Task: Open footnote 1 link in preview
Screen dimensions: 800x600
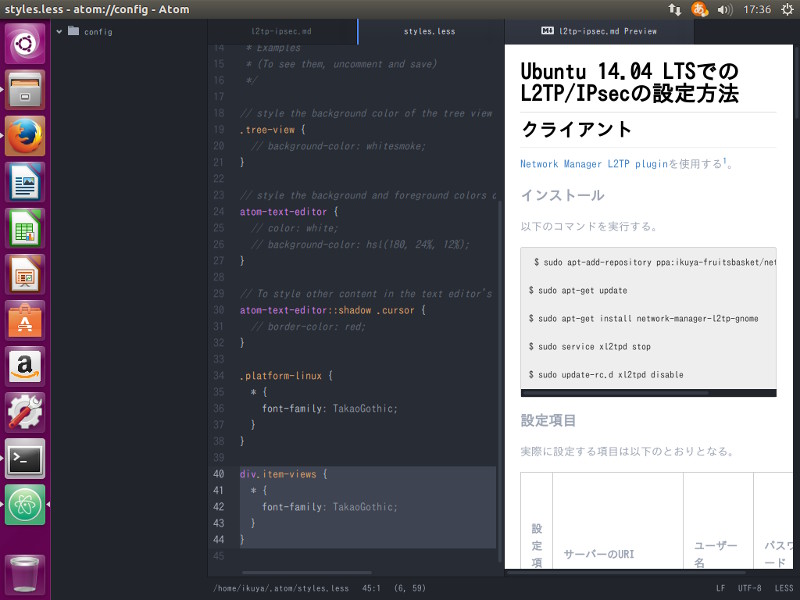Action: point(724,161)
